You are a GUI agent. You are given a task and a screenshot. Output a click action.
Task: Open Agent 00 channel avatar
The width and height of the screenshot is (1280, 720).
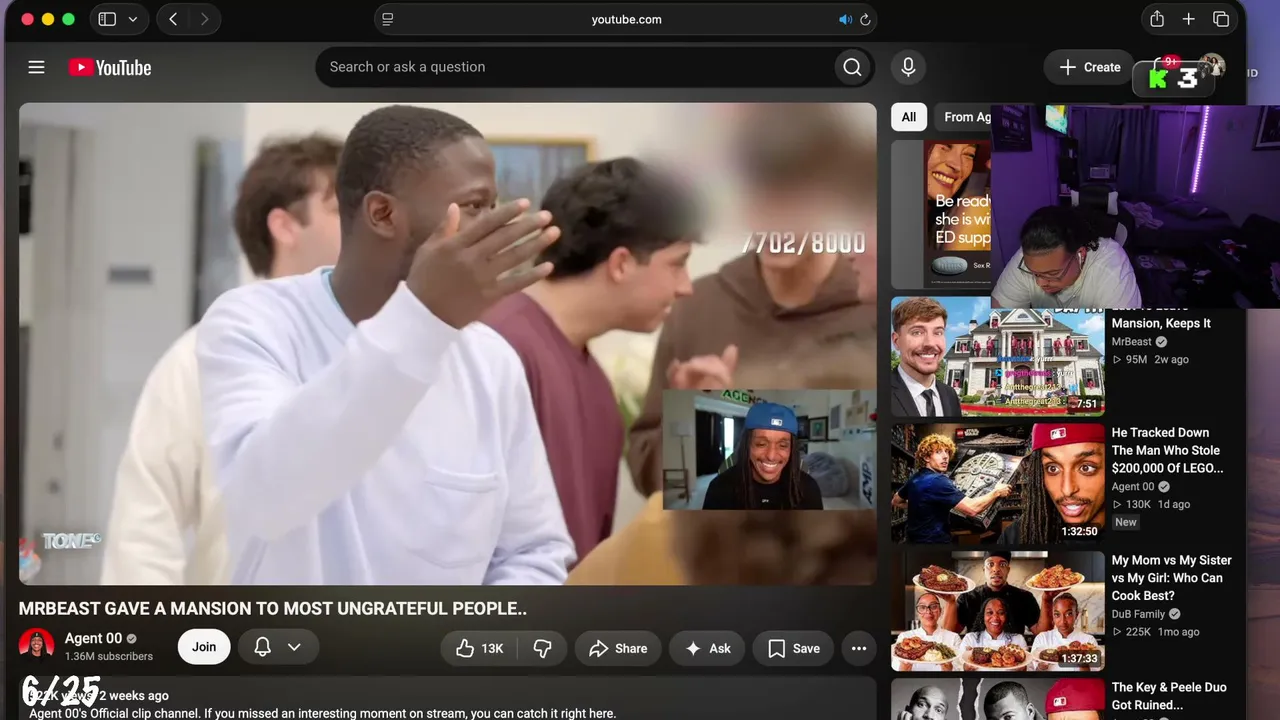[37, 647]
